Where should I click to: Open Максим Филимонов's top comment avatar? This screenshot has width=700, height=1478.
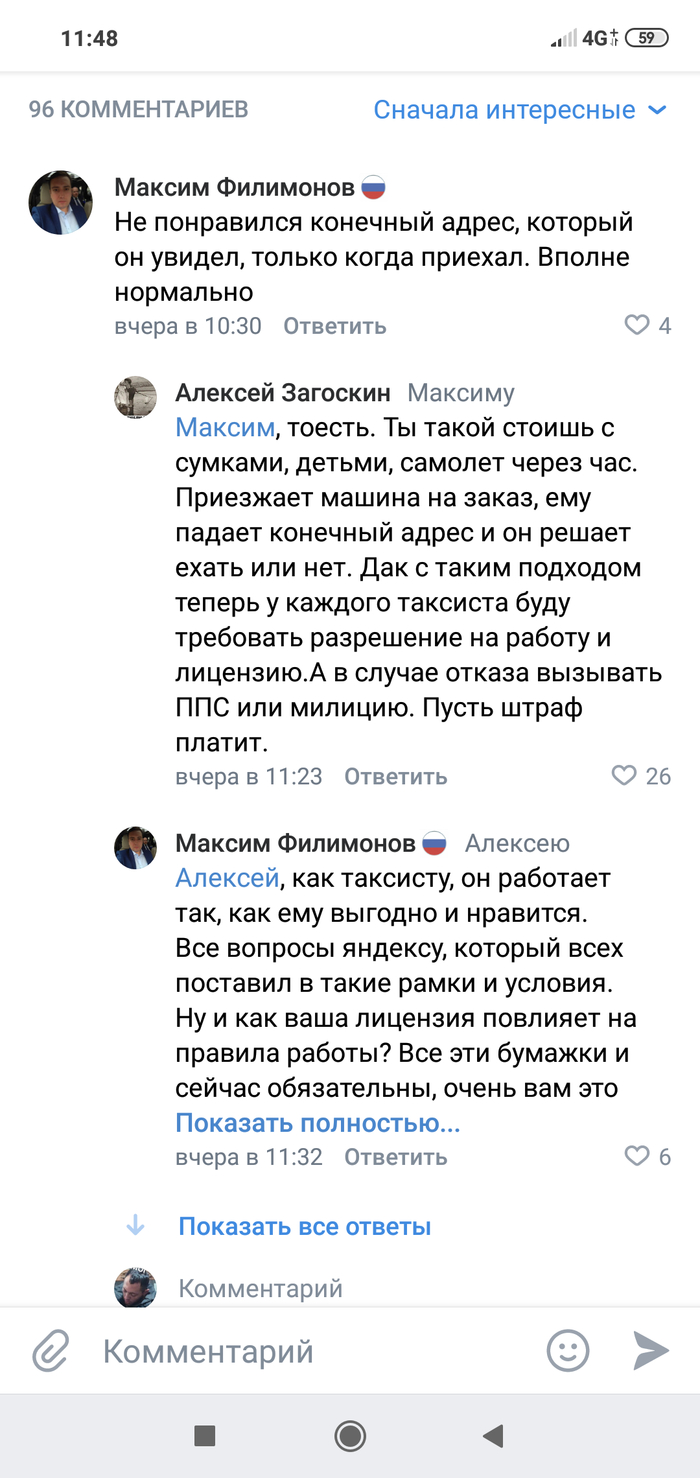point(61,202)
